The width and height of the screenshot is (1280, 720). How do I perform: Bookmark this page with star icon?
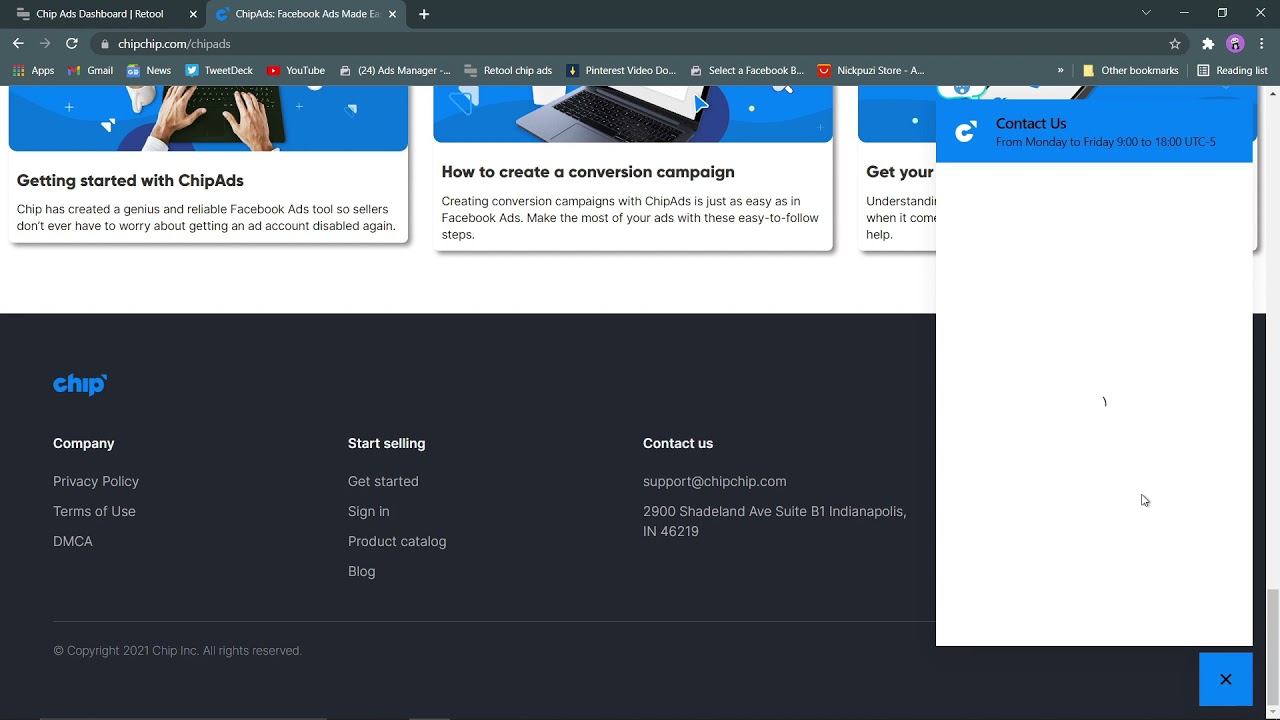point(1175,43)
